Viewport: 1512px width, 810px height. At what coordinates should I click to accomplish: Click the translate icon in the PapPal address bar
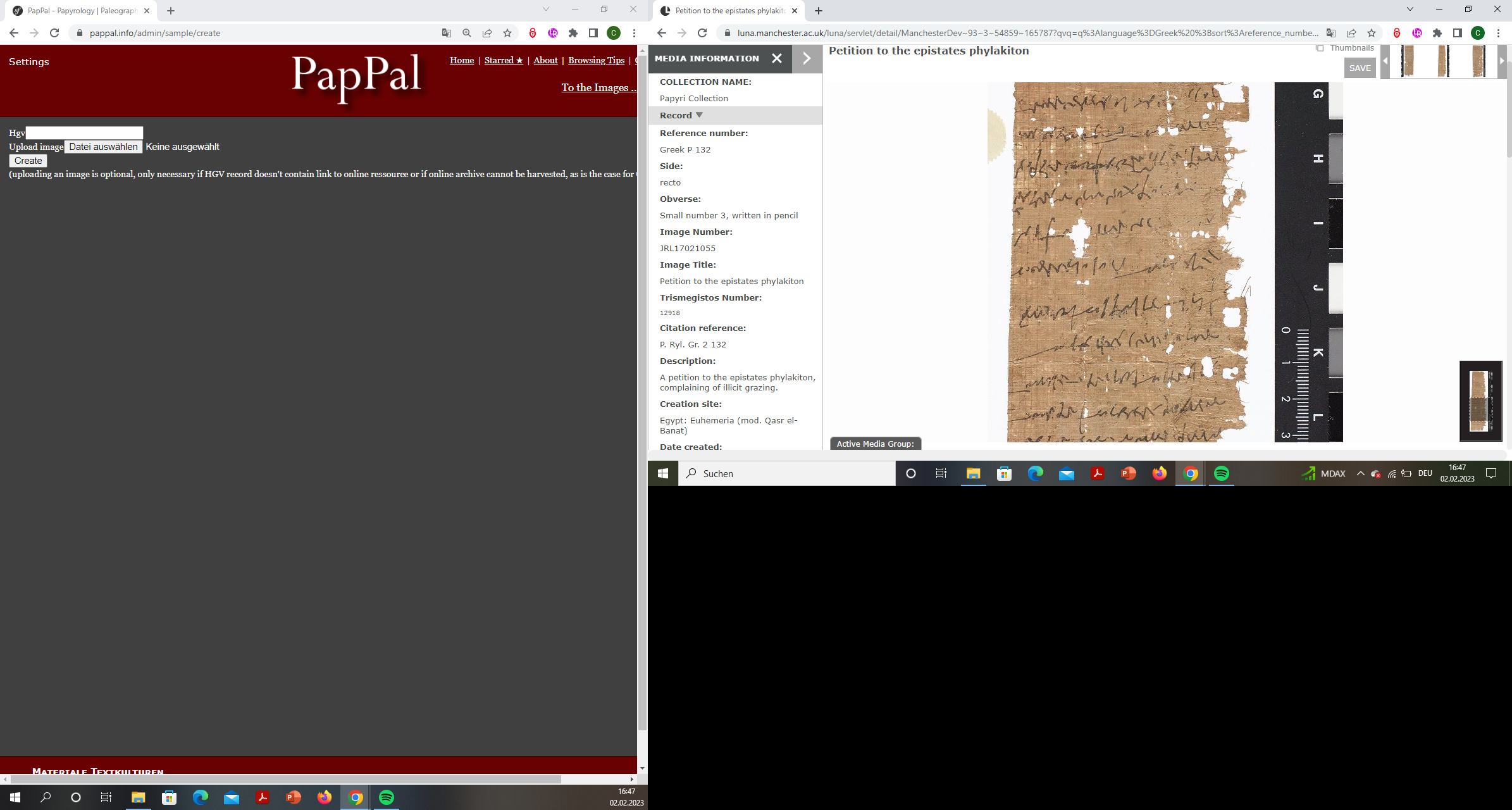pos(447,33)
